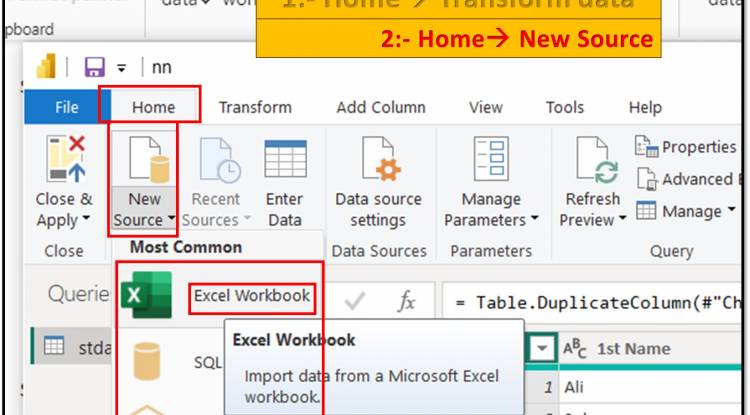Expand the Manage dropdown arrow in Query
The width and height of the screenshot is (750, 415).
(731, 209)
